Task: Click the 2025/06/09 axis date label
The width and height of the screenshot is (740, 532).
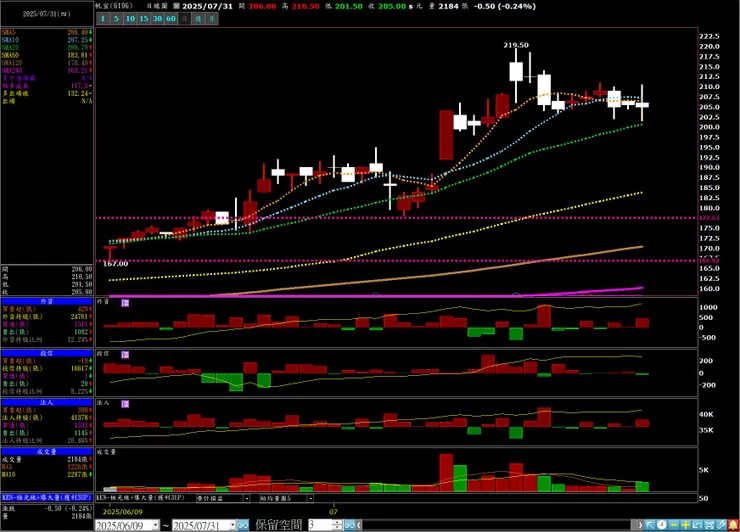Action: point(123,512)
